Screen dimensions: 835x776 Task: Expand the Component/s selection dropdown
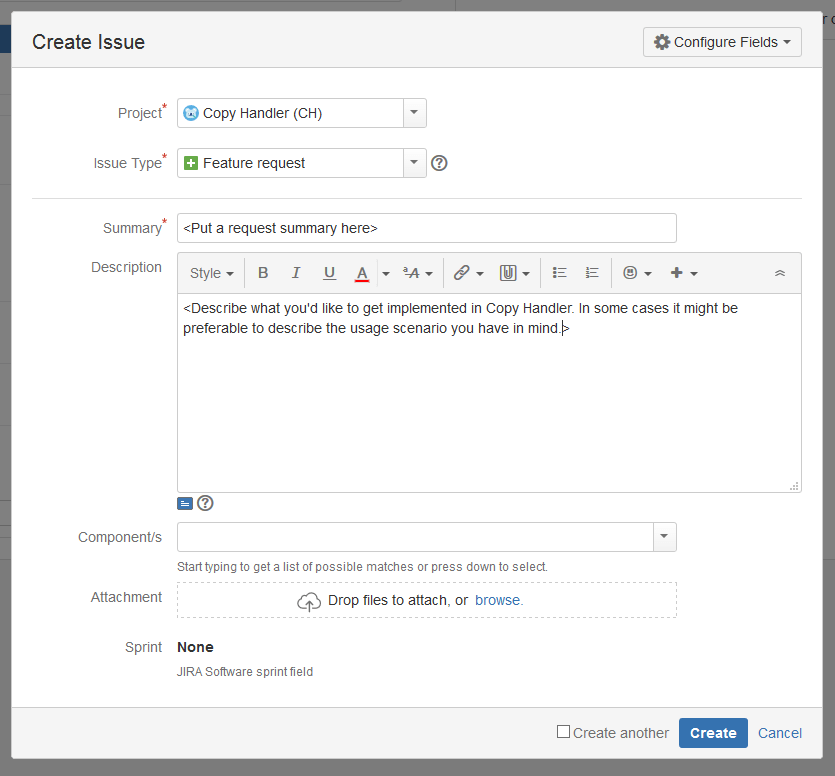(664, 537)
